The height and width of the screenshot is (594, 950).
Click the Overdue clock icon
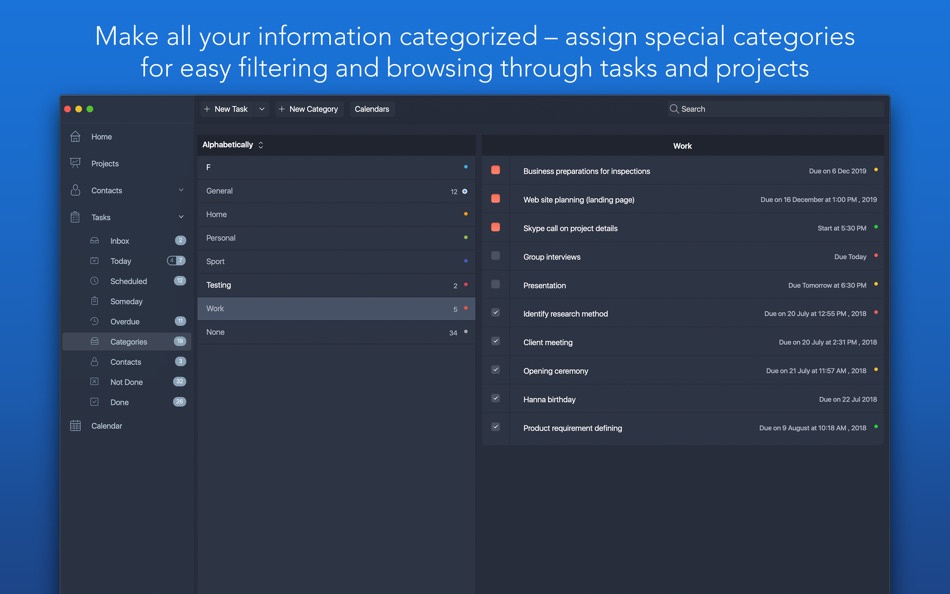95,321
